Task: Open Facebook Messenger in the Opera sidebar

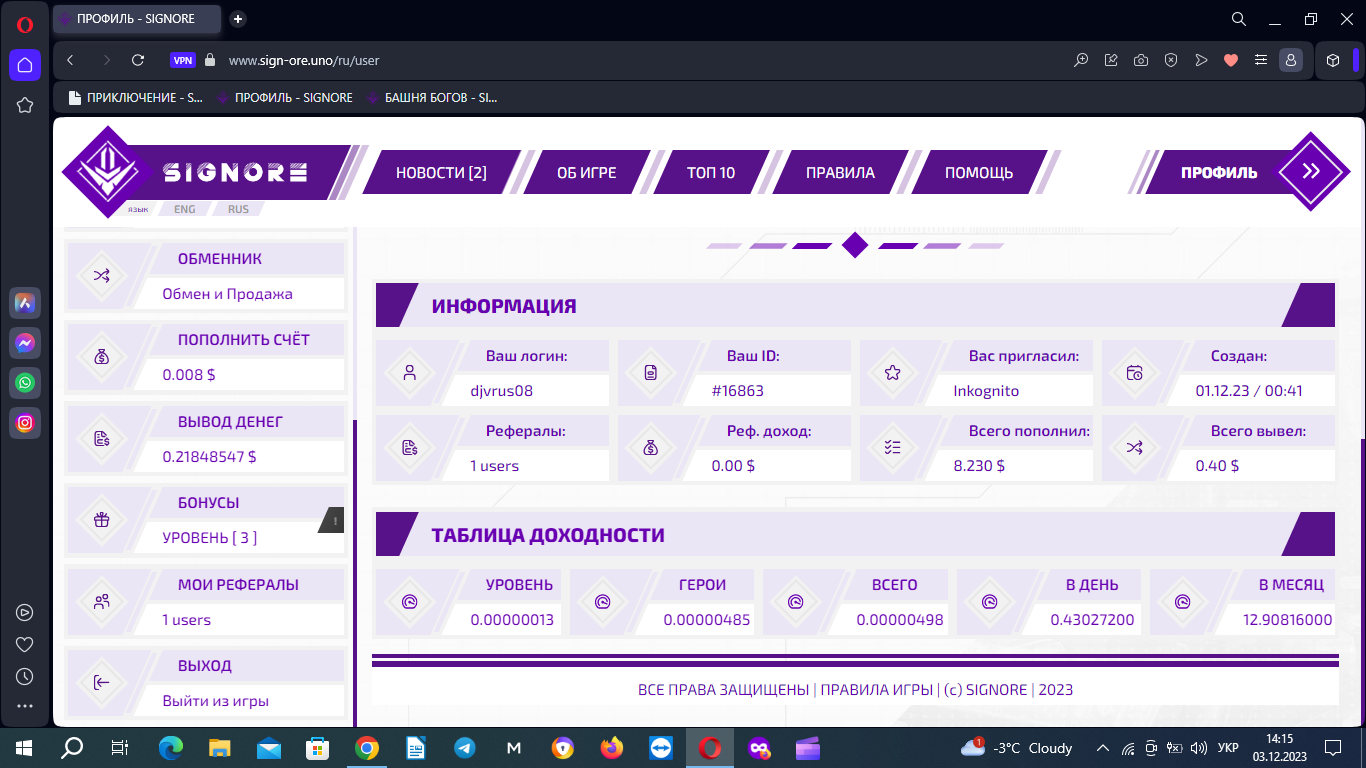Action: coord(25,342)
